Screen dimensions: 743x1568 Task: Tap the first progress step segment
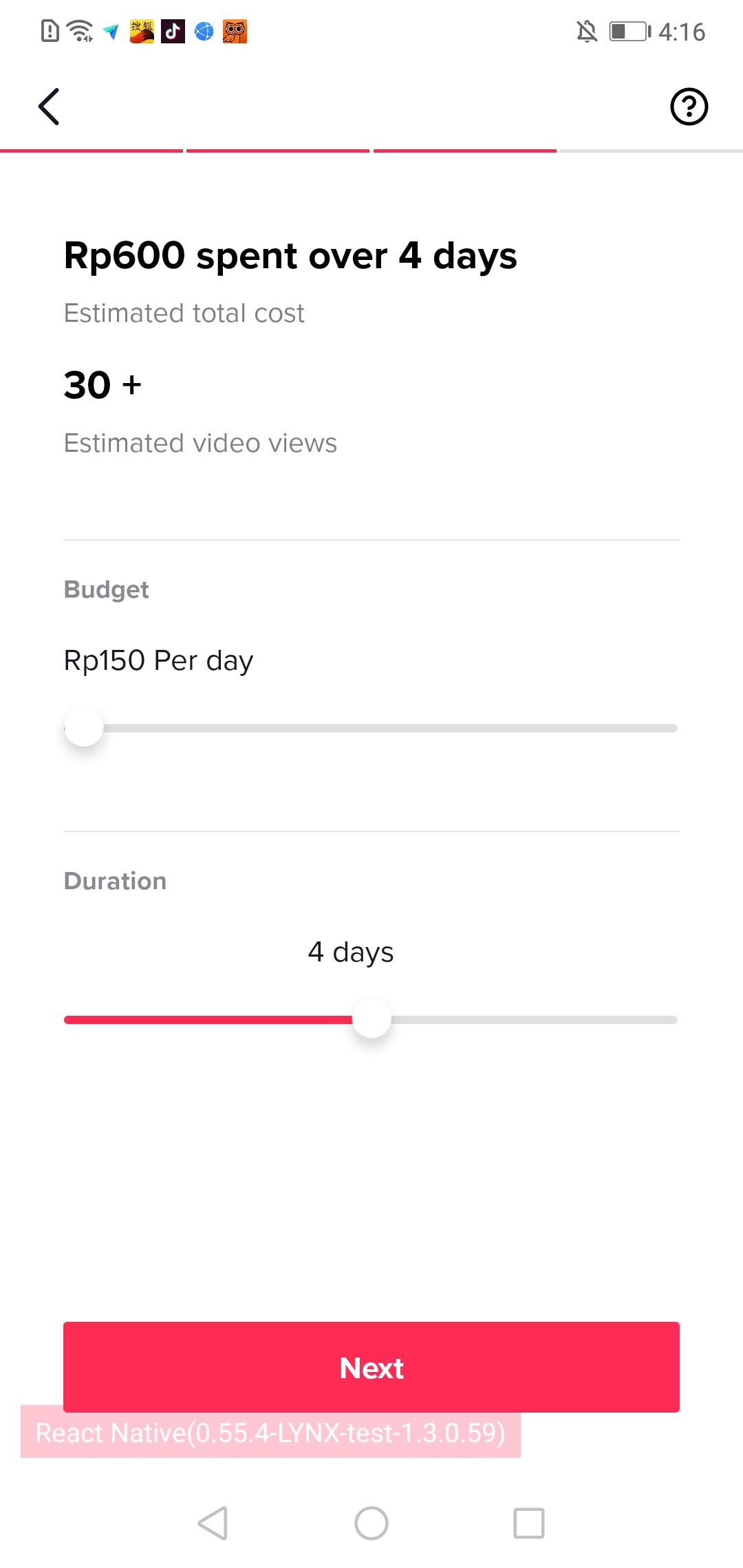[91, 150]
